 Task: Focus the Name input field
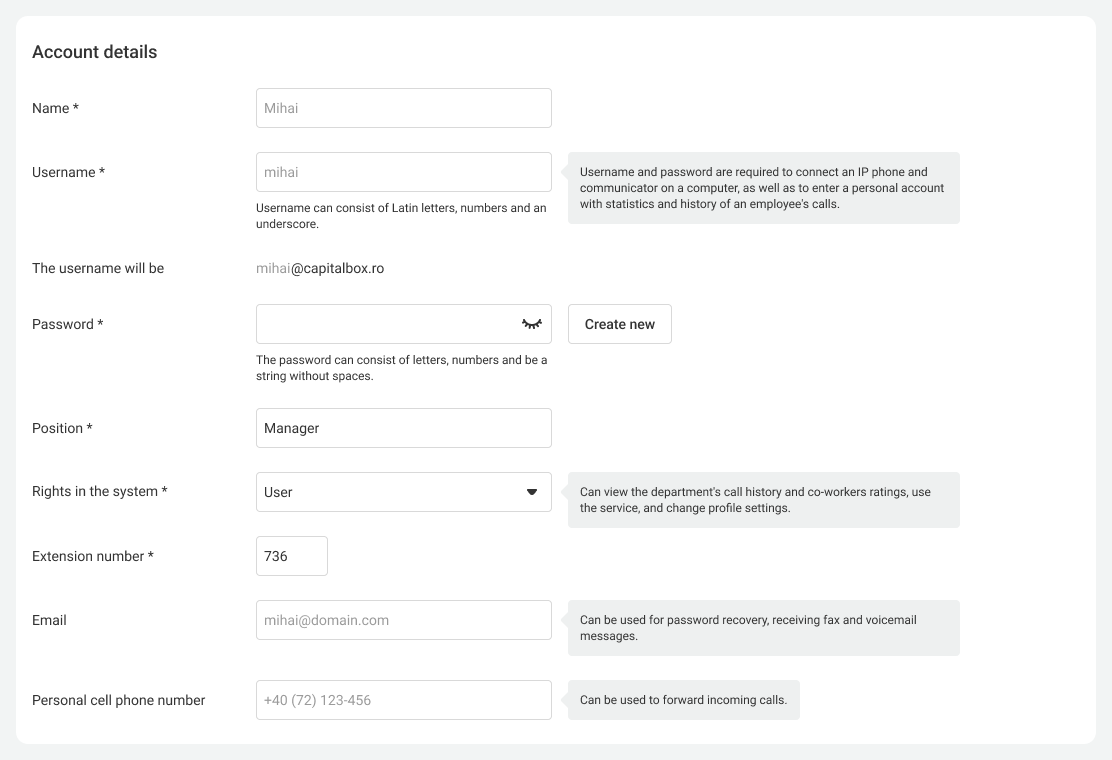point(403,108)
